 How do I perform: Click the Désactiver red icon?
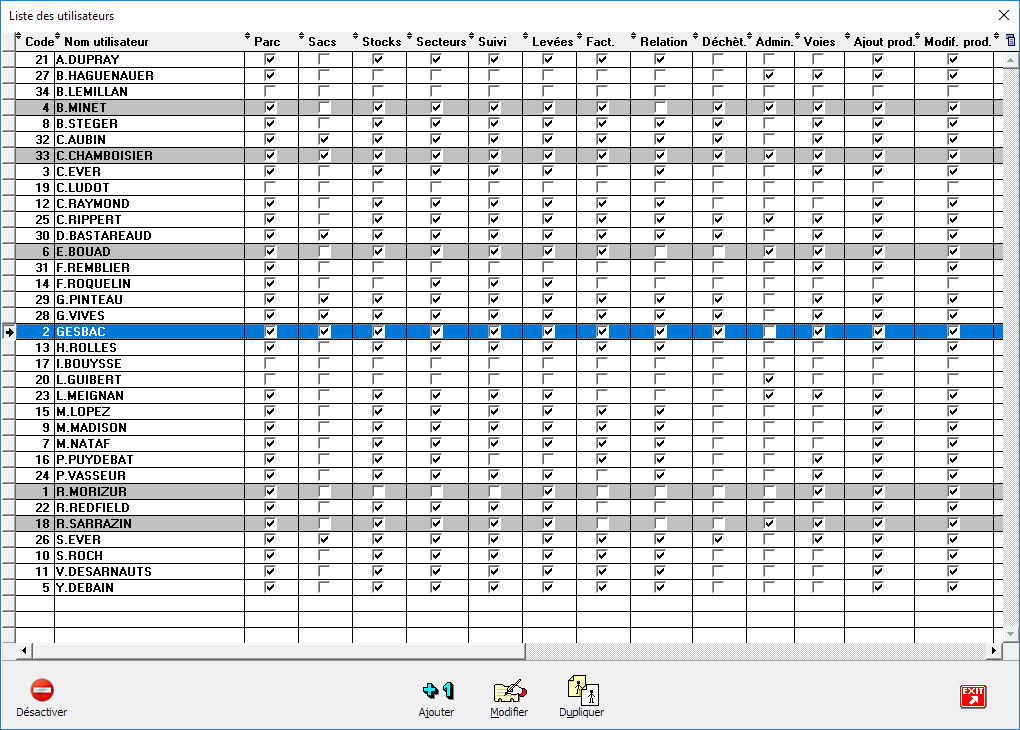(x=42, y=690)
